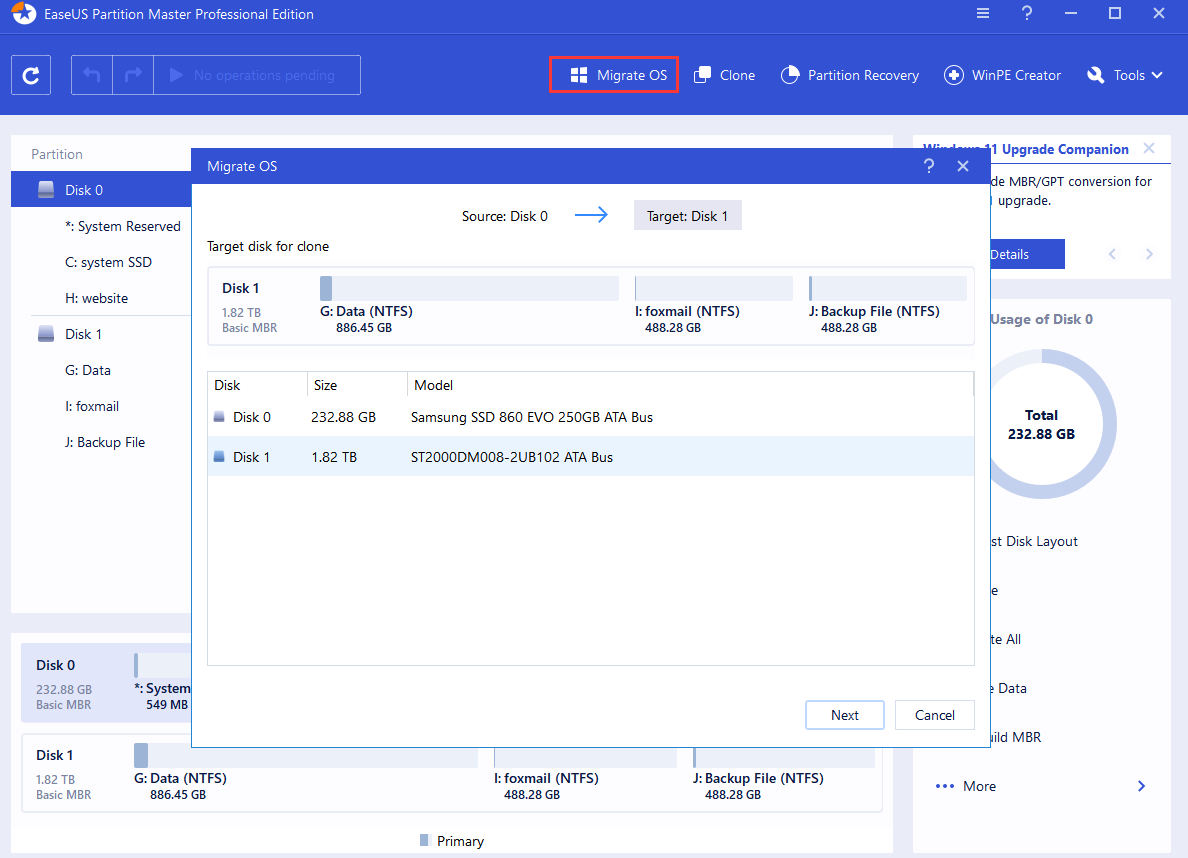The image size is (1188, 858).
Task: Cancel the Migrate OS dialog
Action: tap(934, 715)
